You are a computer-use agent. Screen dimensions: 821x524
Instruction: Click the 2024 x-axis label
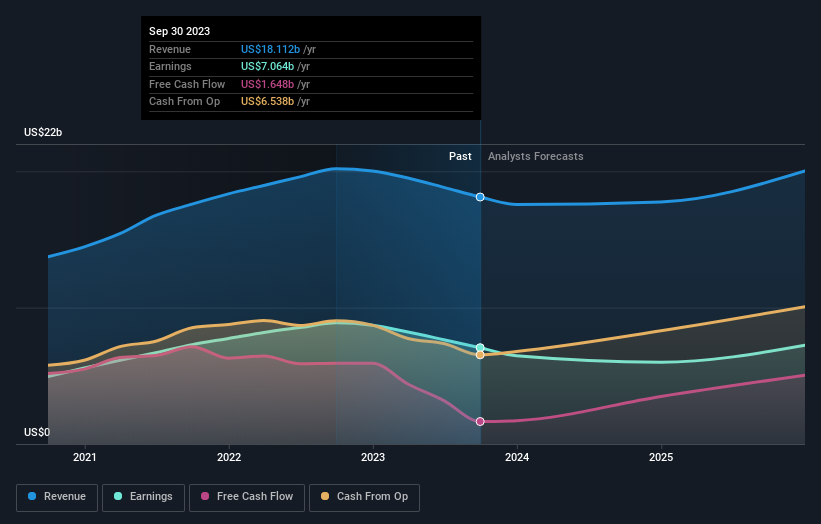coord(517,458)
